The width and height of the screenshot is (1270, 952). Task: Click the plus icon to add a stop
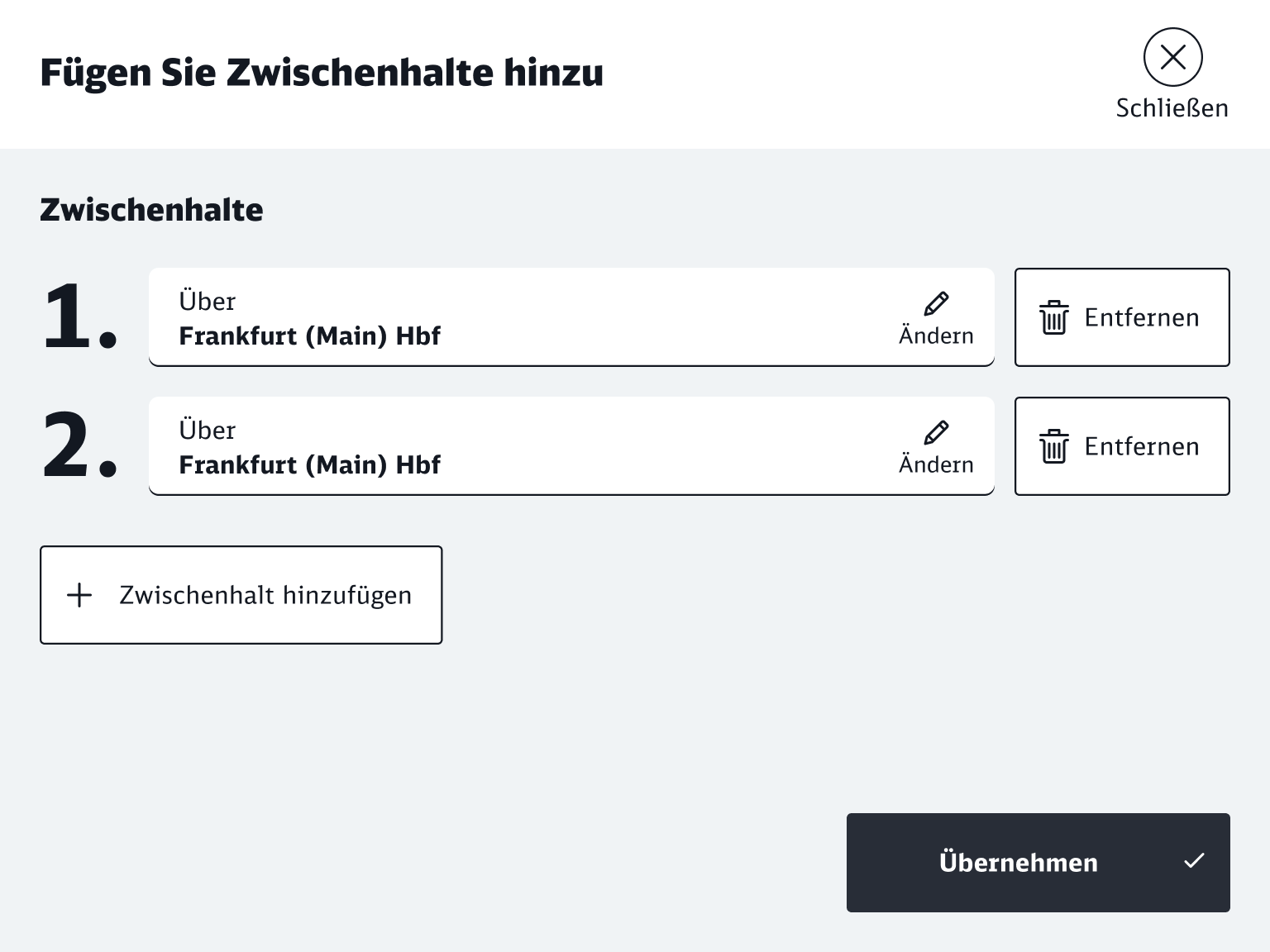coord(79,595)
